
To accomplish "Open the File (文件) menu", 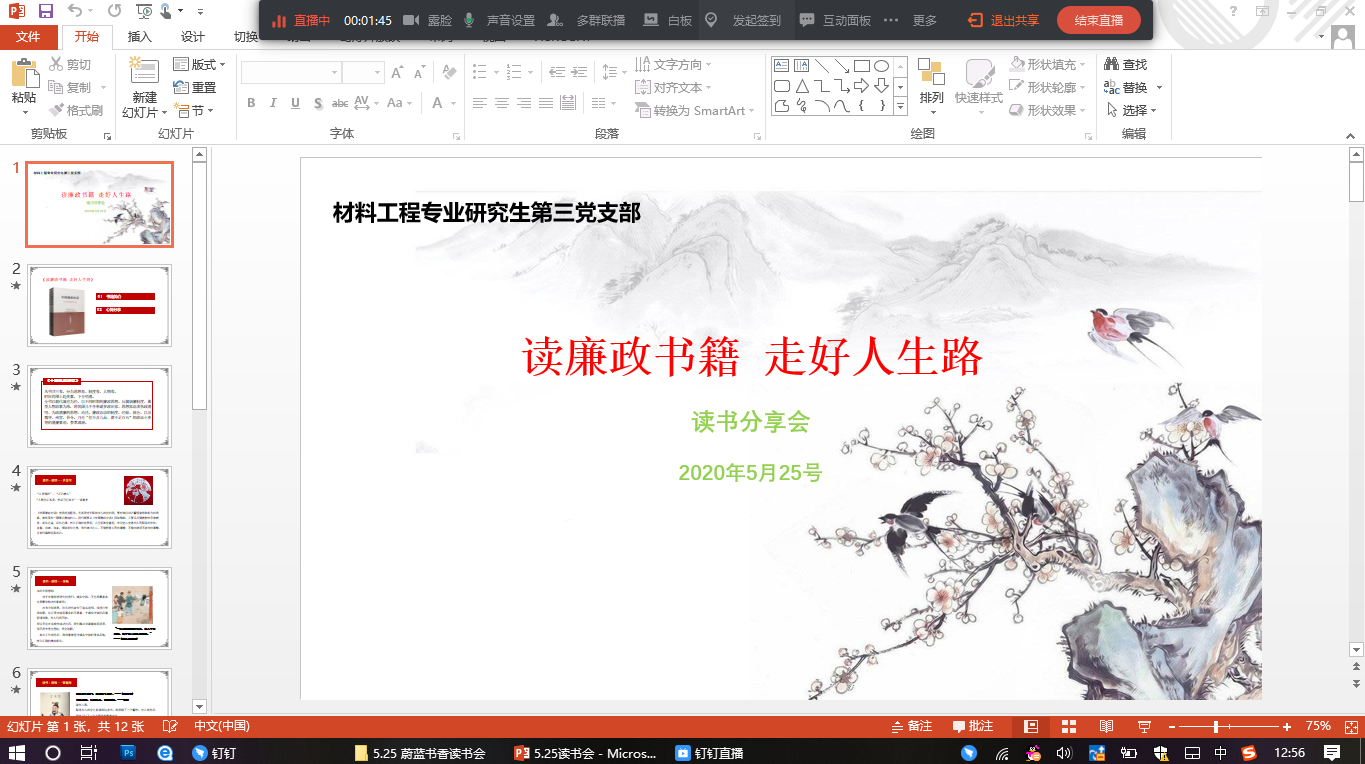I will (29, 37).
